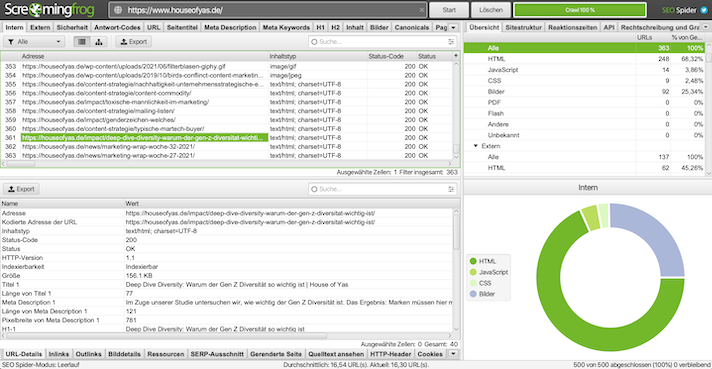Switch to list view icon

tap(82, 42)
